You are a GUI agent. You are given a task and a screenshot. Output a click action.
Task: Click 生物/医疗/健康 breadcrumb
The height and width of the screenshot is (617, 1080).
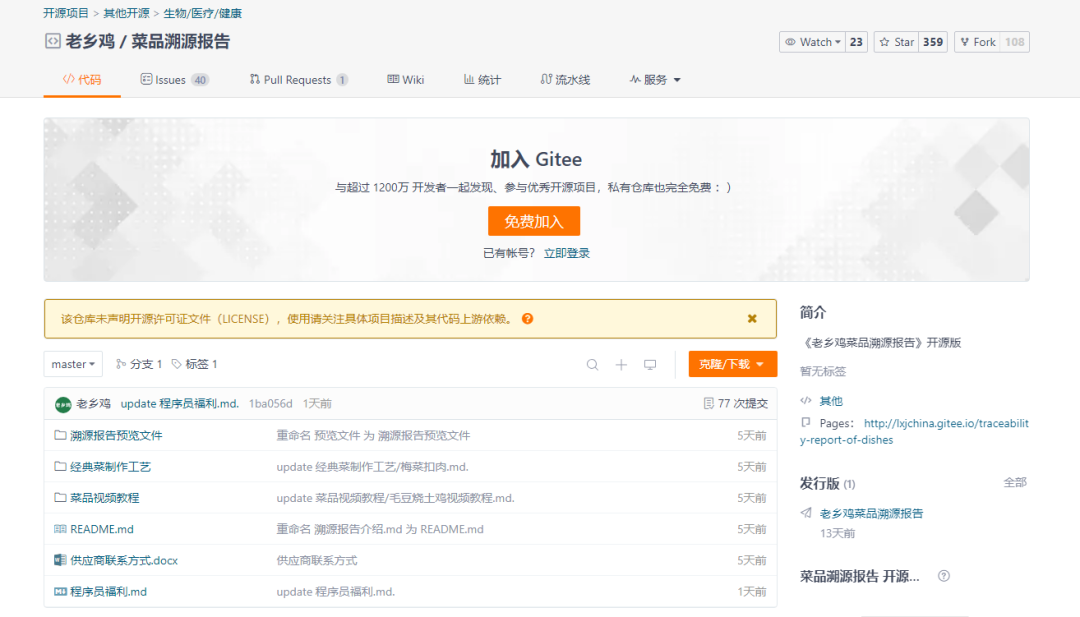point(202,13)
